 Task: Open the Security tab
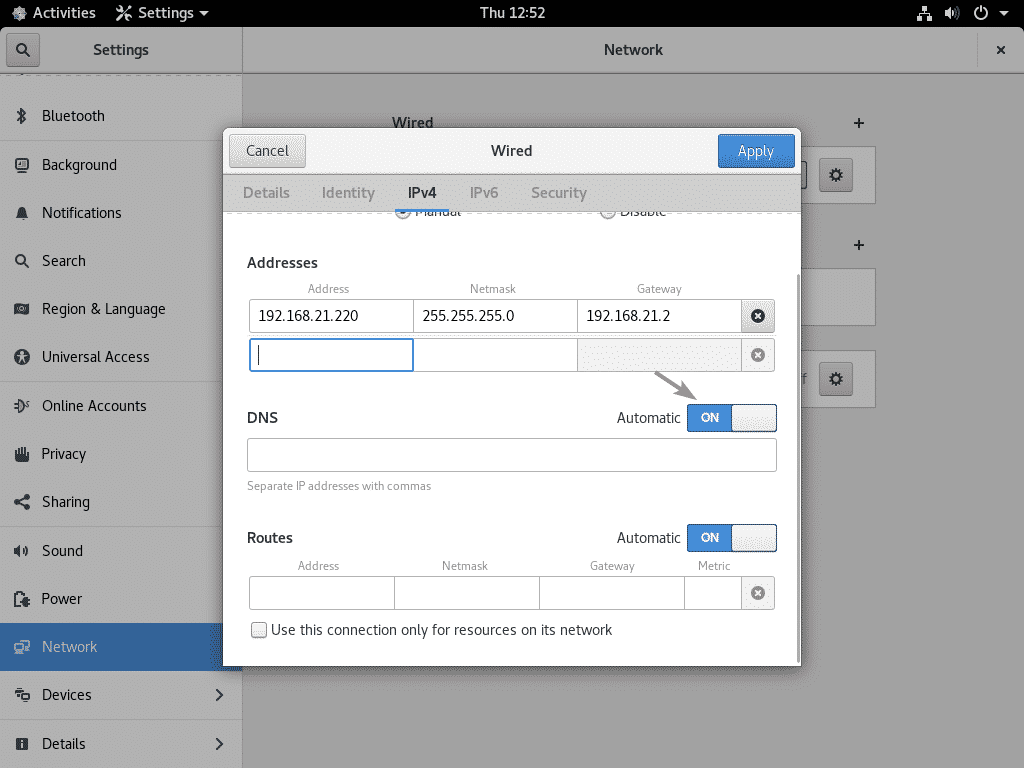558,193
